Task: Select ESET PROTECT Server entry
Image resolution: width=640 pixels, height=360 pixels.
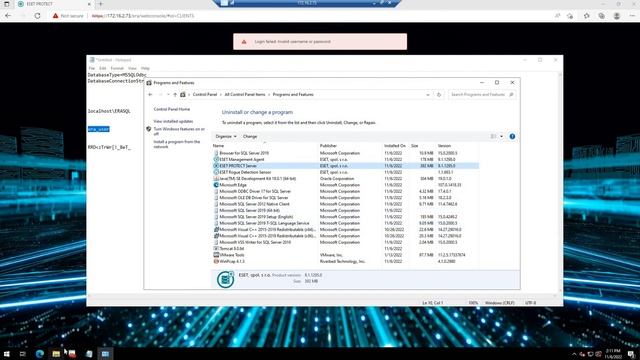Action: point(345,166)
